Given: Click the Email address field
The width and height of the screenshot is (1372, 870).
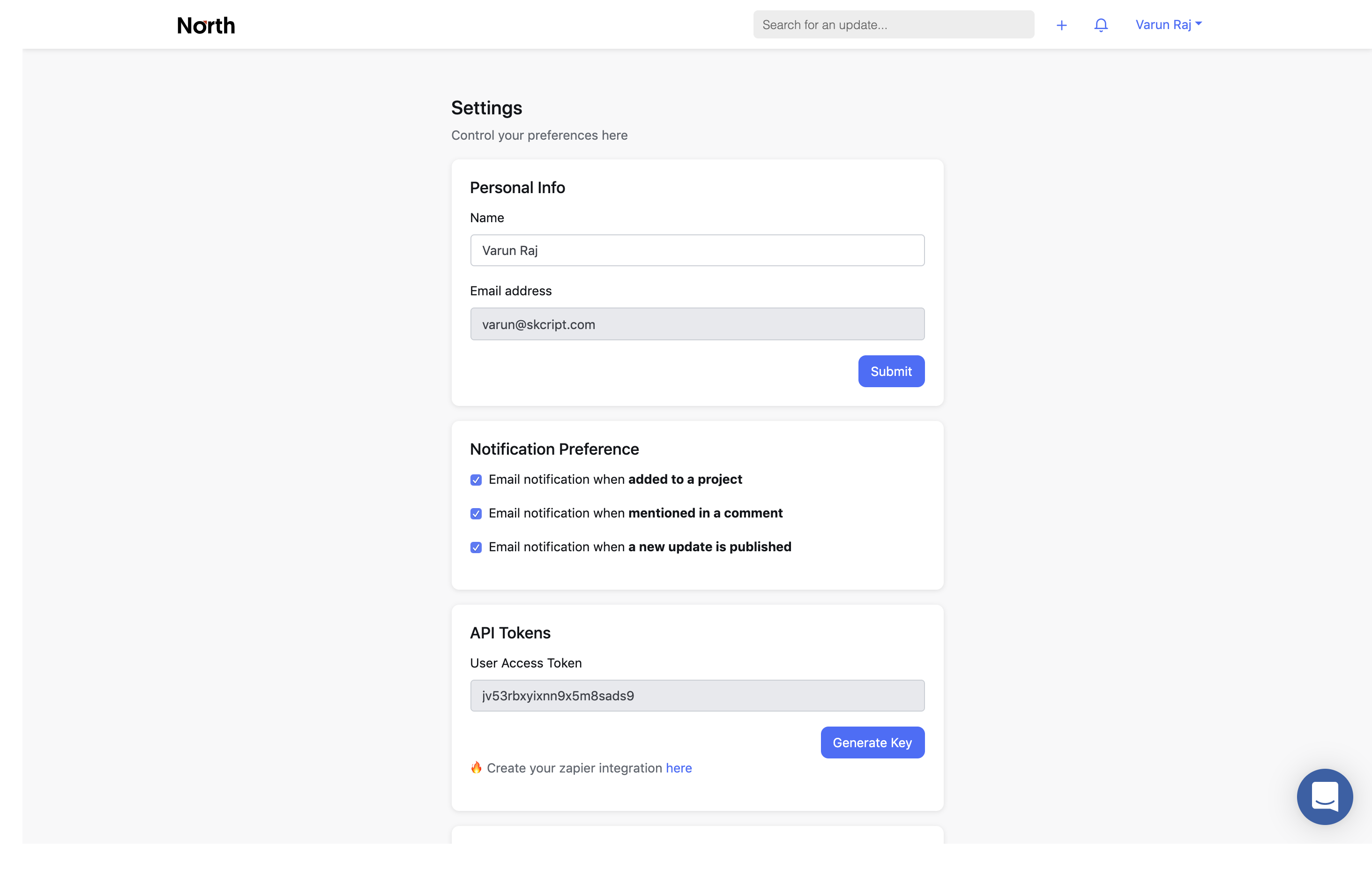Looking at the screenshot, I should (x=697, y=324).
